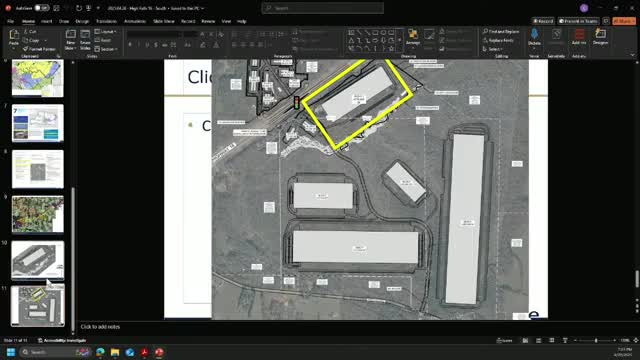This screenshot has width=640, height=360.
Task: Click the Dictate microphone icon
Action: [534, 34]
